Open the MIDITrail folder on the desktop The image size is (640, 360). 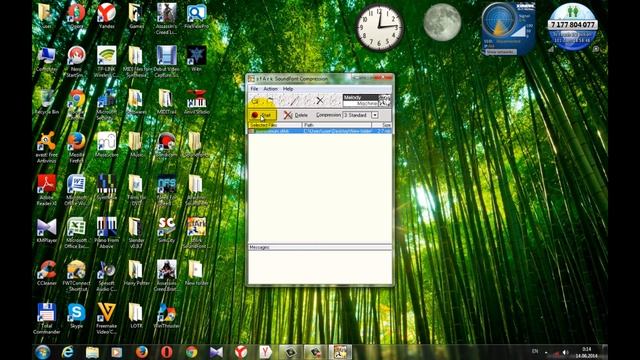[166, 102]
